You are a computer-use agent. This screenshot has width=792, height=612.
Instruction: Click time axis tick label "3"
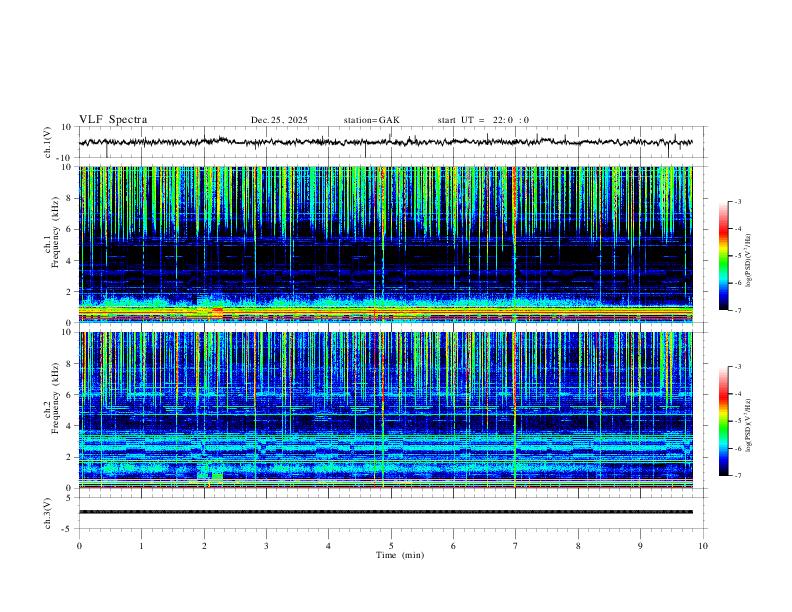pos(266,546)
